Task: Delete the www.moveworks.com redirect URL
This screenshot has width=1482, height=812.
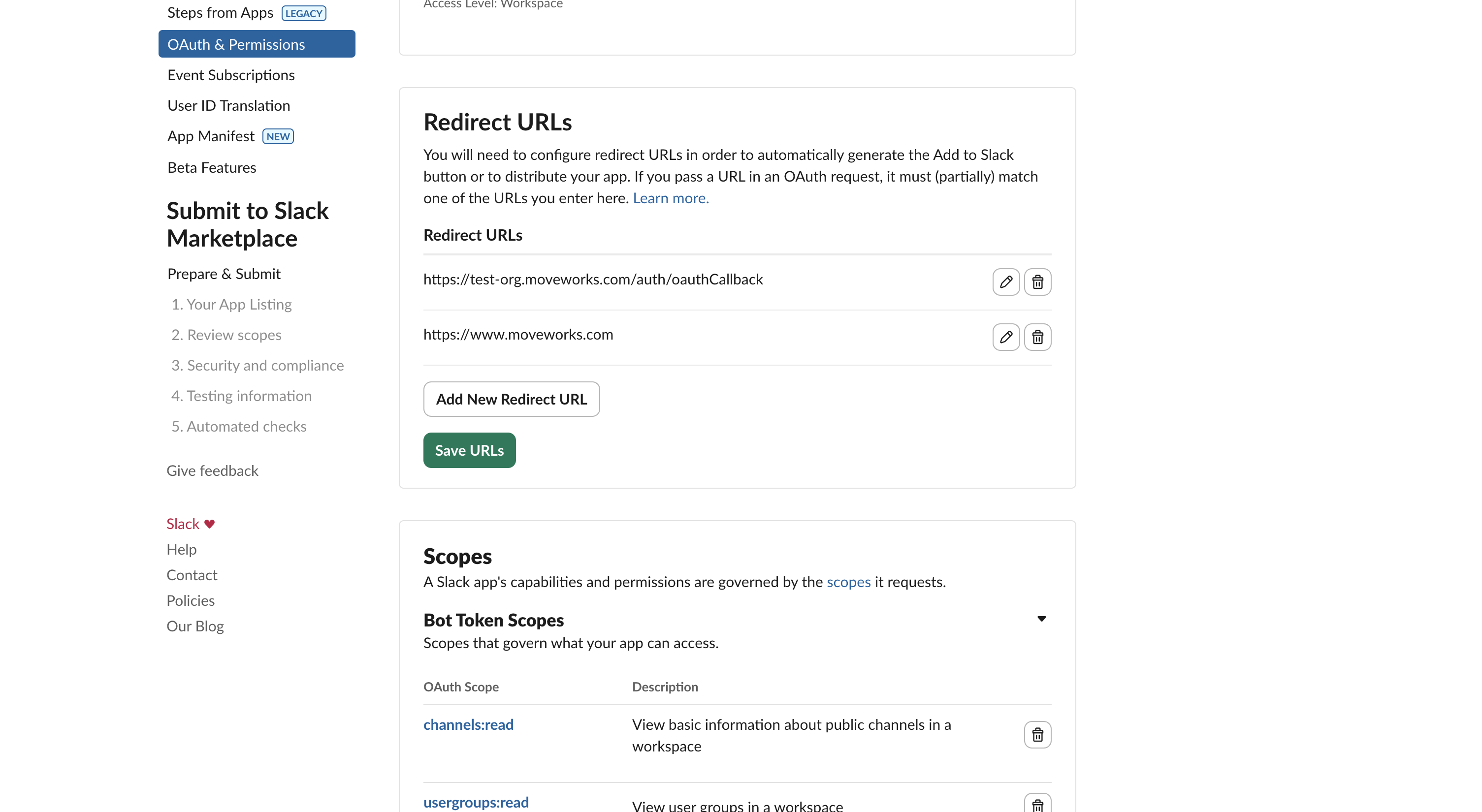Action: (1037, 337)
